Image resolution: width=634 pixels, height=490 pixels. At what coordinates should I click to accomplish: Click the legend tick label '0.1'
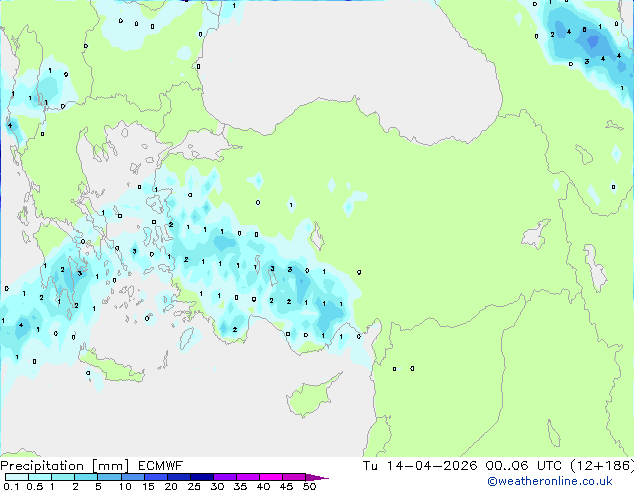point(11,486)
